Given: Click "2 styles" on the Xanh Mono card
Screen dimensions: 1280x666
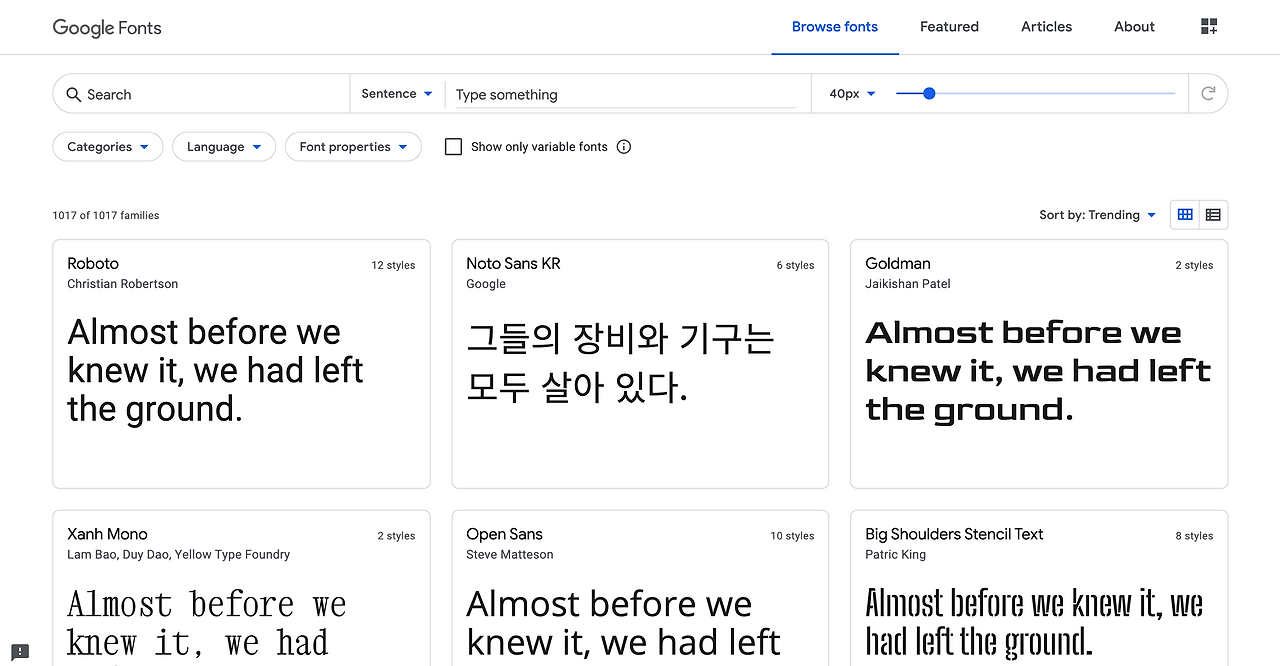Looking at the screenshot, I should click(x=396, y=536).
